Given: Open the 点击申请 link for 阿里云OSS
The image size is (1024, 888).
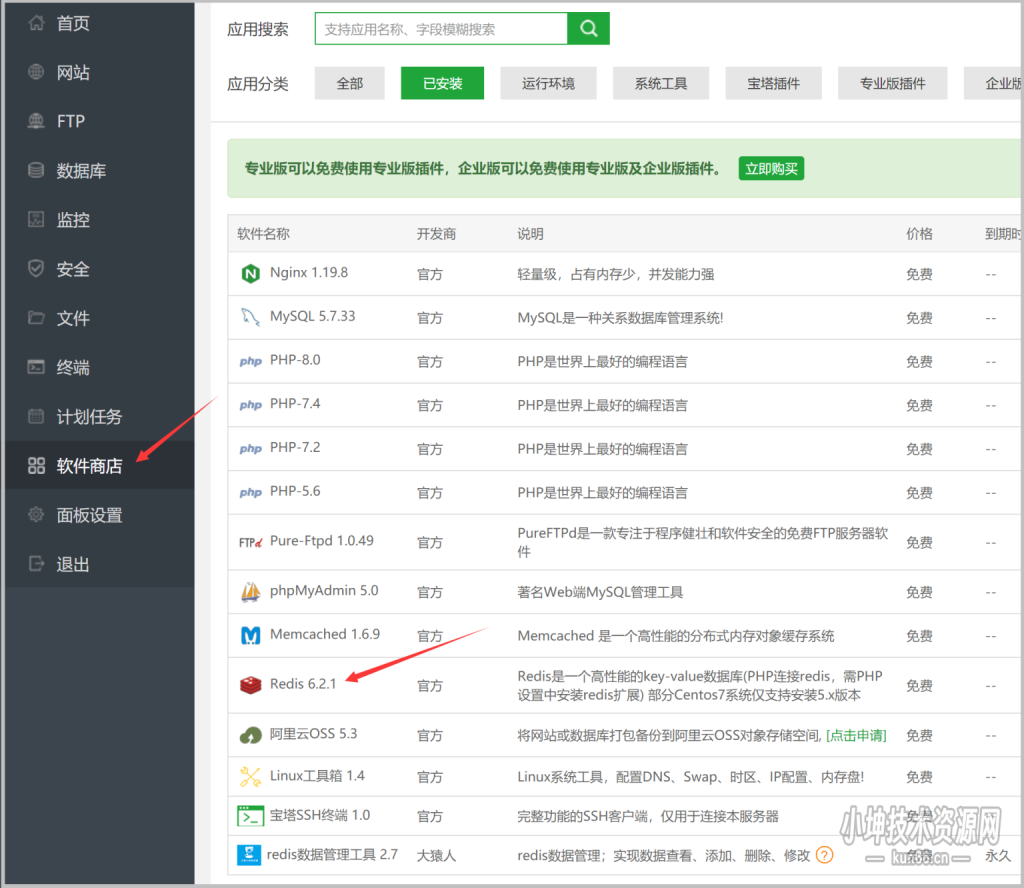Looking at the screenshot, I should click(856, 734).
